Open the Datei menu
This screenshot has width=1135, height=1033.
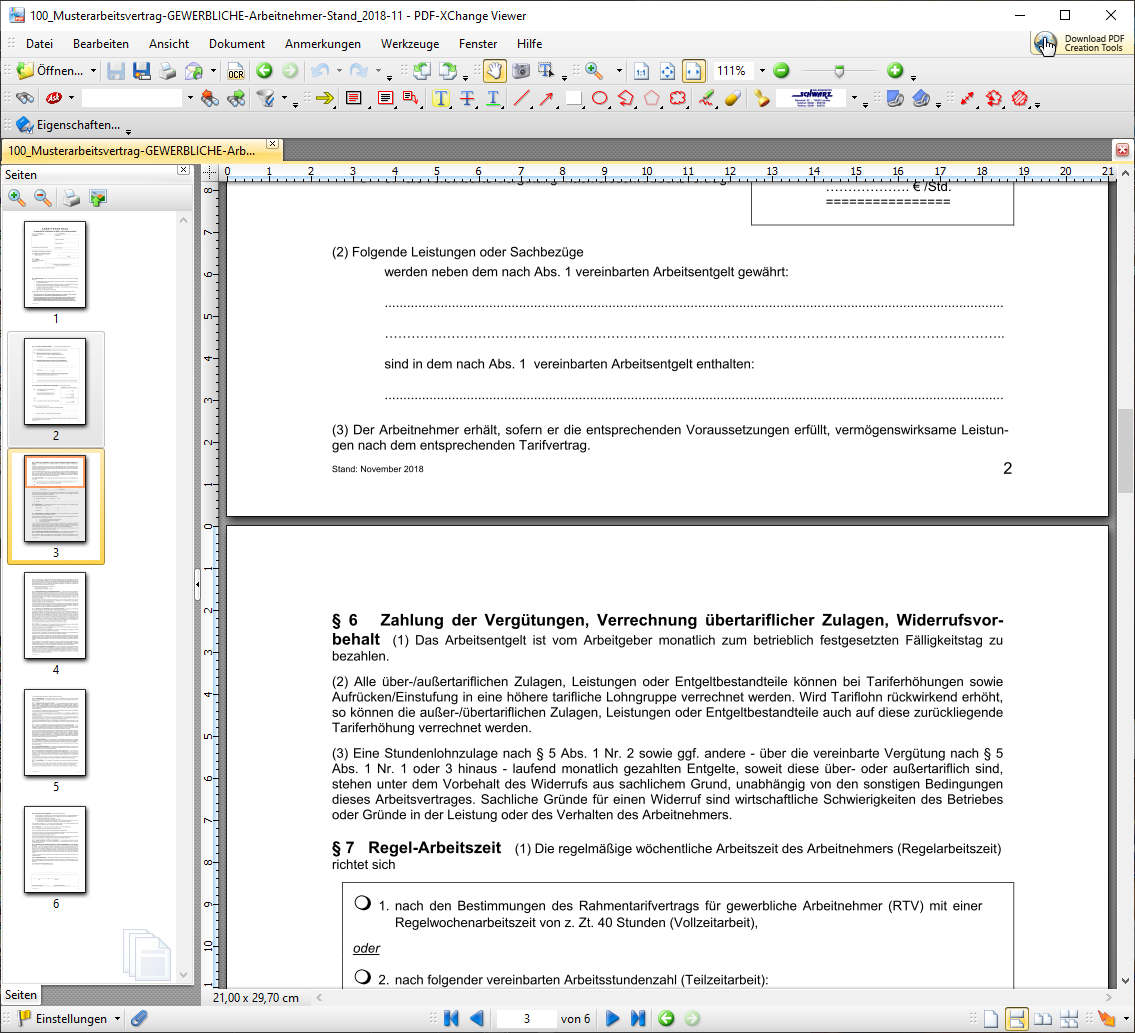pyautogui.click(x=39, y=43)
